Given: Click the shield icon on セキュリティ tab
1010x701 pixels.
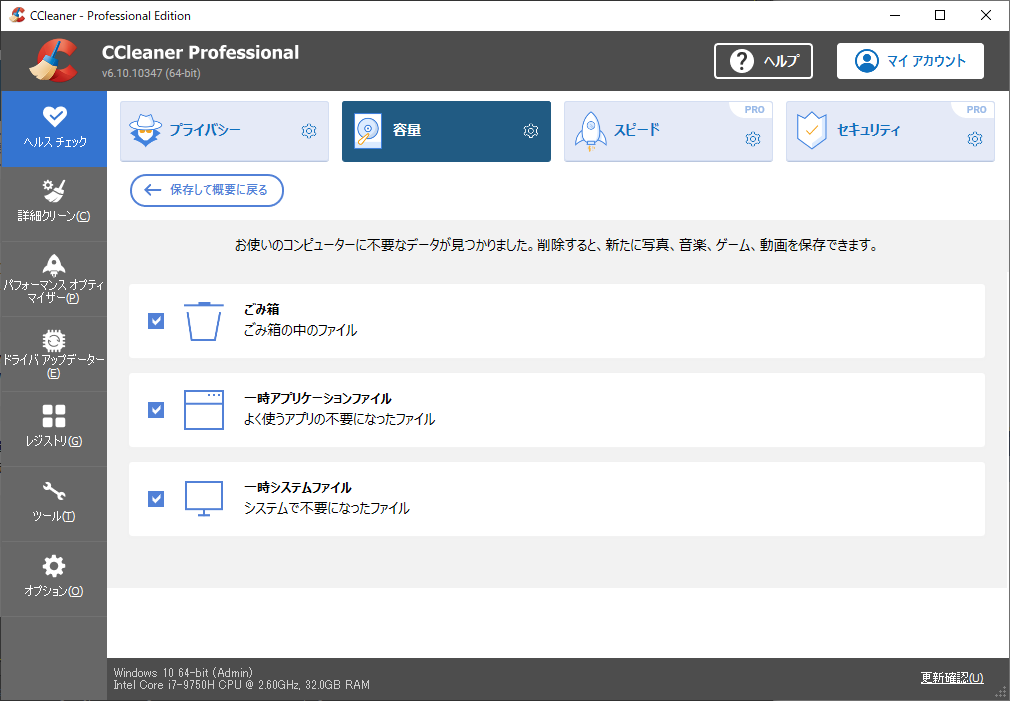Looking at the screenshot, I should [812, 131].
